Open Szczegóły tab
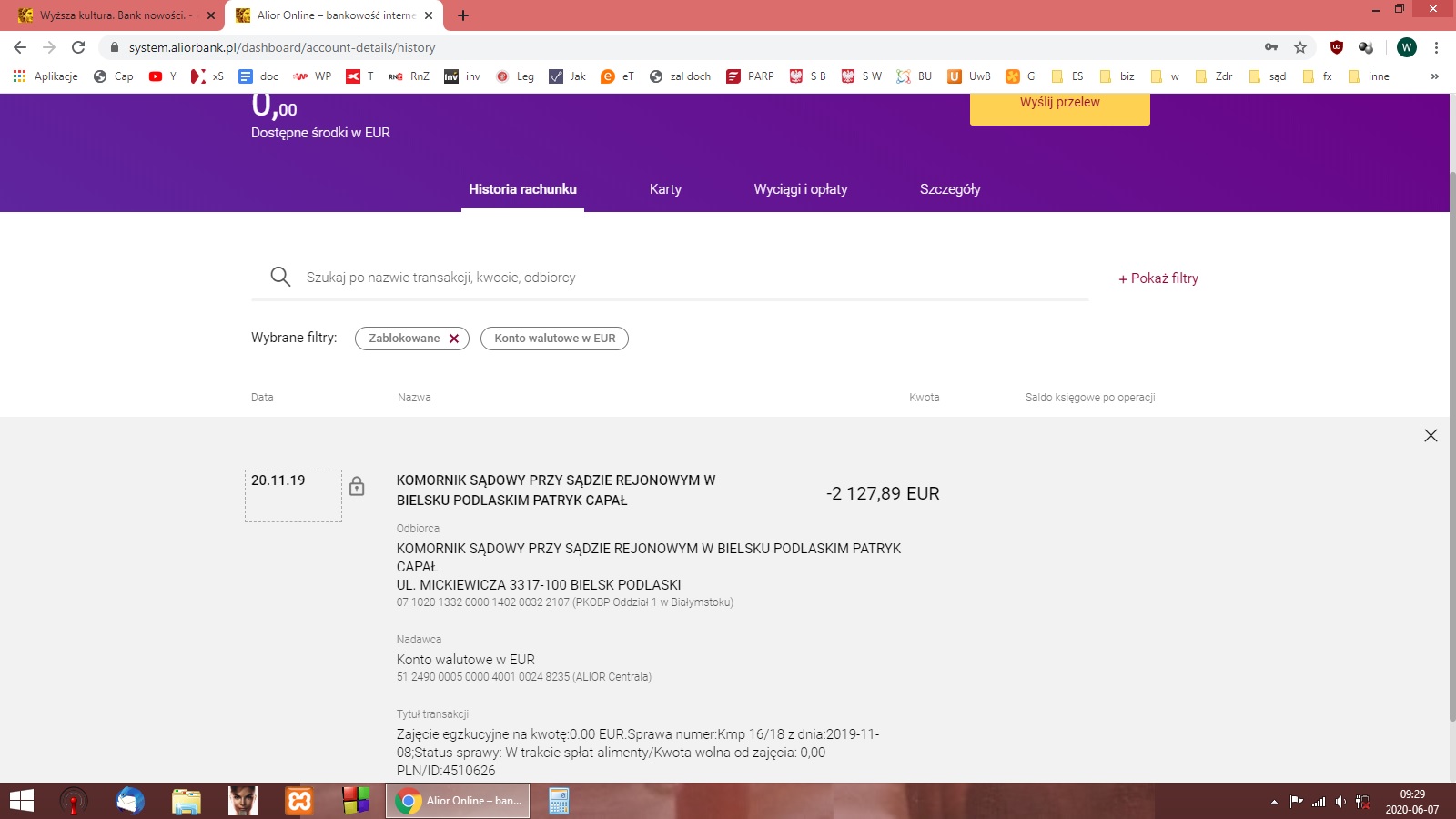1456x819 pixels. 950,189
